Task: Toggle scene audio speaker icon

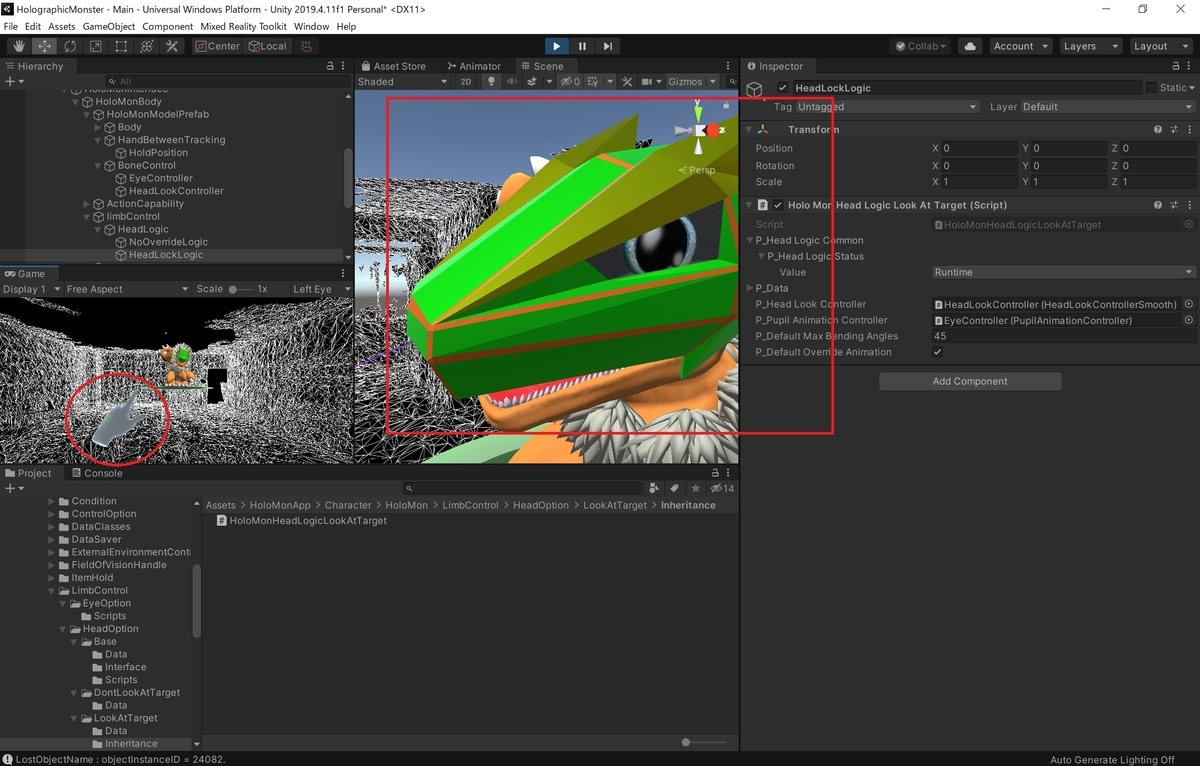Action: [x=512, y=82]
